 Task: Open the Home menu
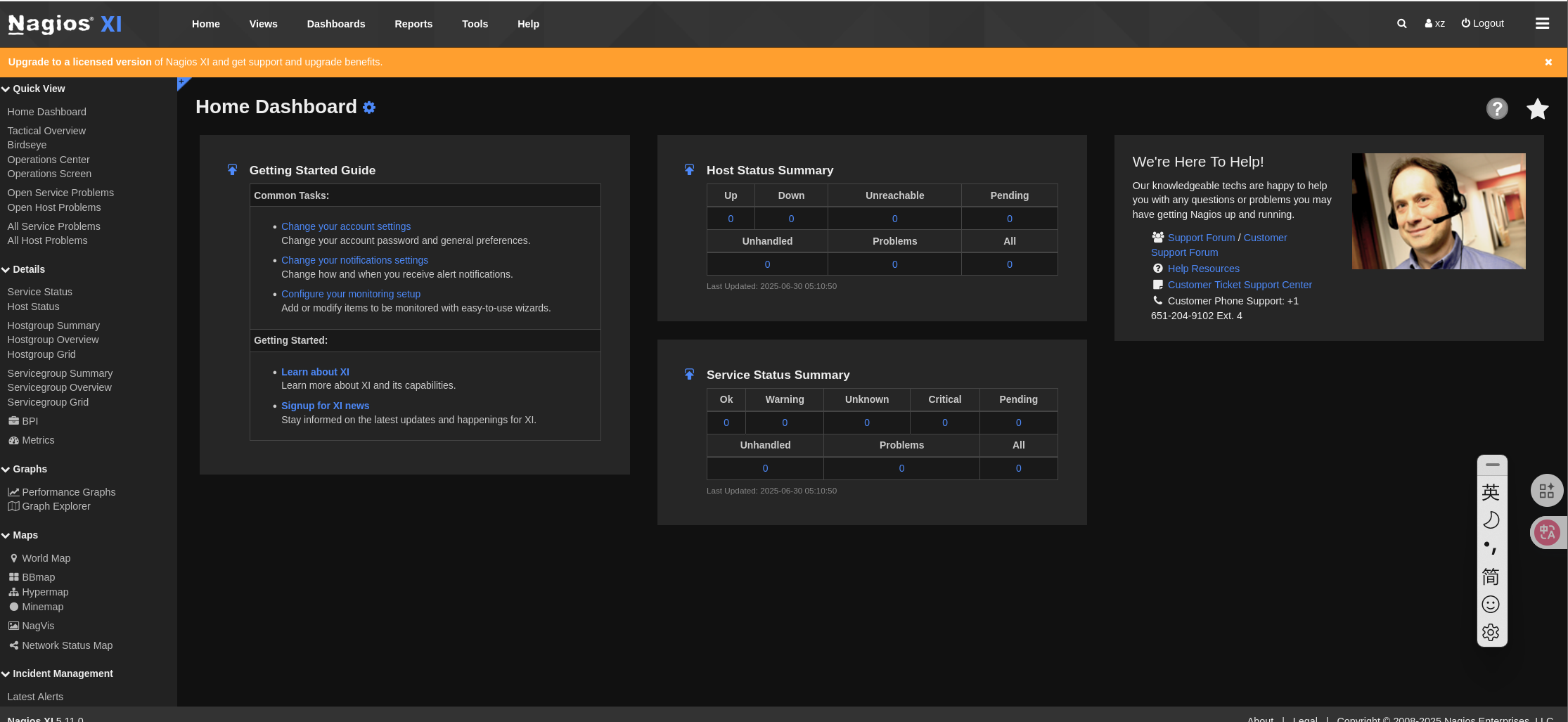click(206, 24)
